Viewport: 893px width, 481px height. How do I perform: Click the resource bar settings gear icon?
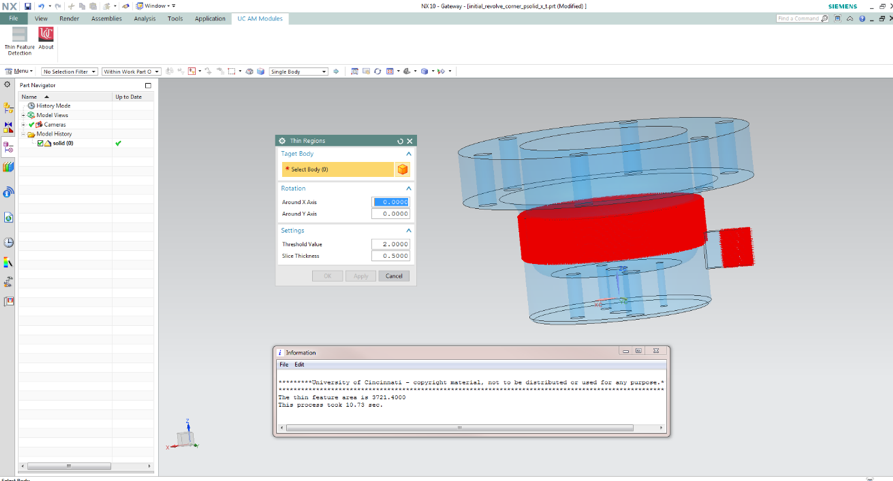tap(7, 84)
